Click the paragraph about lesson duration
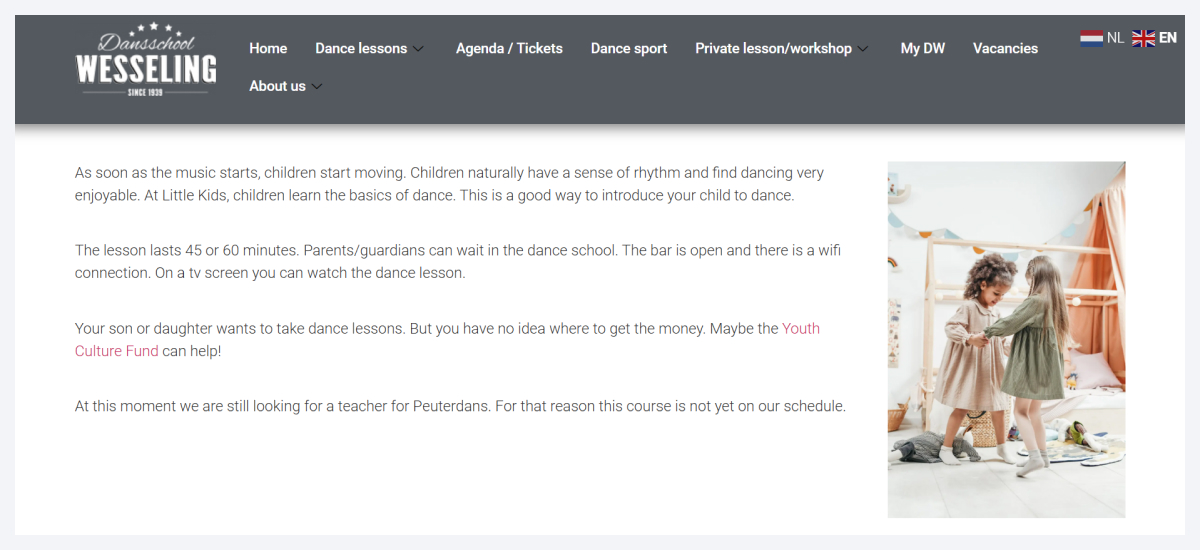This screenshot has height=550, width=1200. coord(457,261)
